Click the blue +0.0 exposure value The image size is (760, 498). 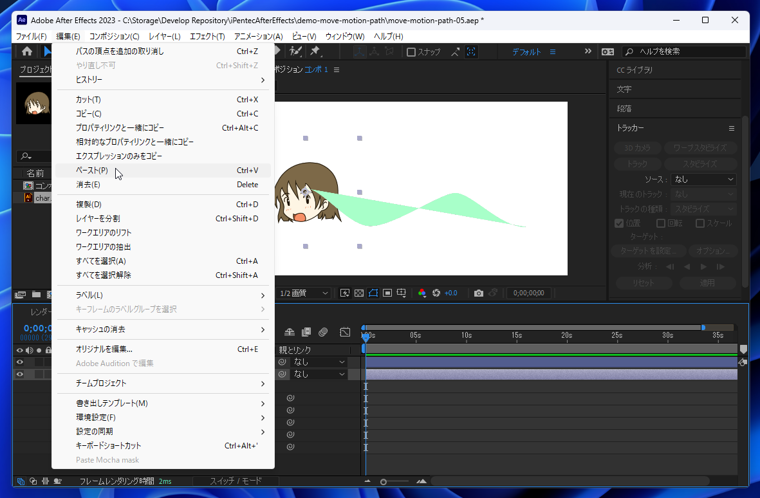pyautogui.click(x=451, y=293)
